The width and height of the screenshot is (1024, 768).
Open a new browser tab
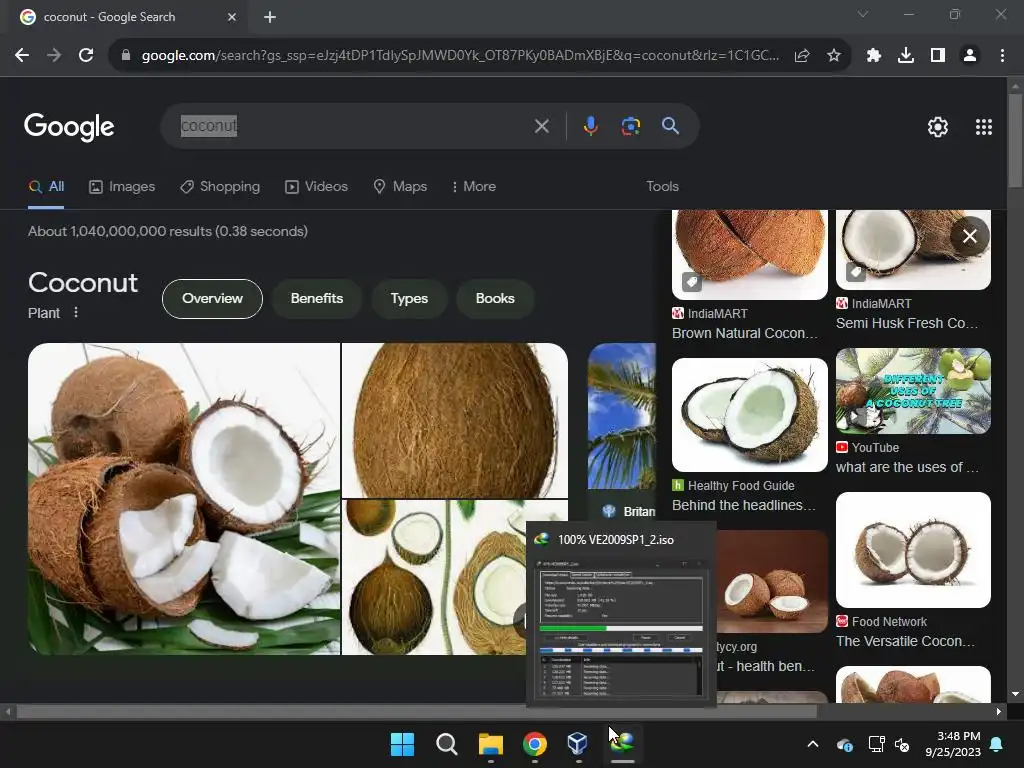(270, 17)
